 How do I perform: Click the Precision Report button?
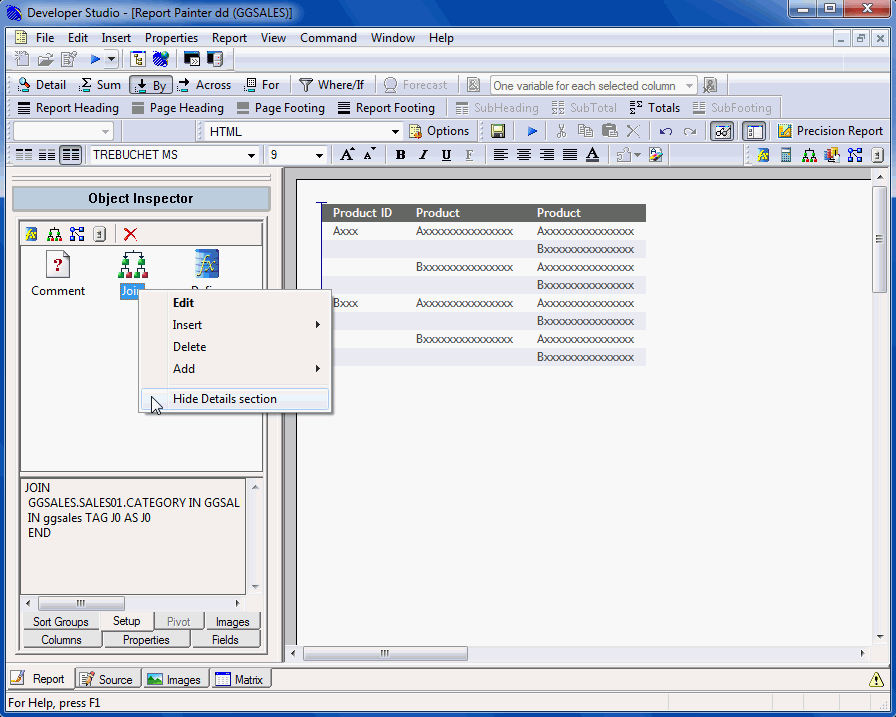[830, 131]
